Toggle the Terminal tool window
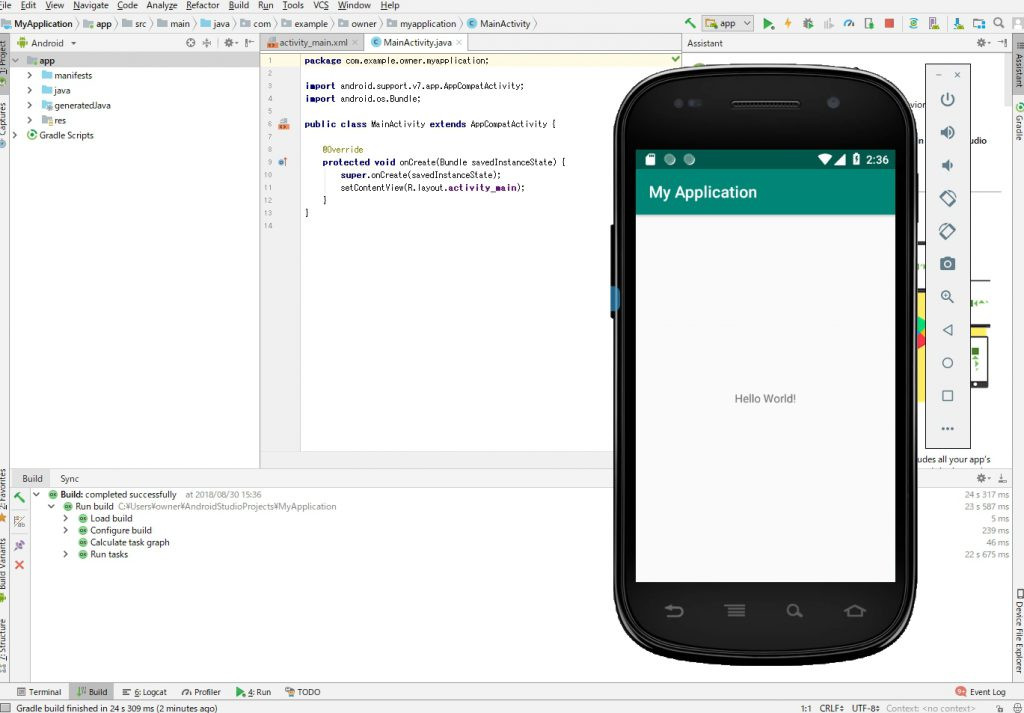This screenshot has width=1024, height=713. point(38,692)
